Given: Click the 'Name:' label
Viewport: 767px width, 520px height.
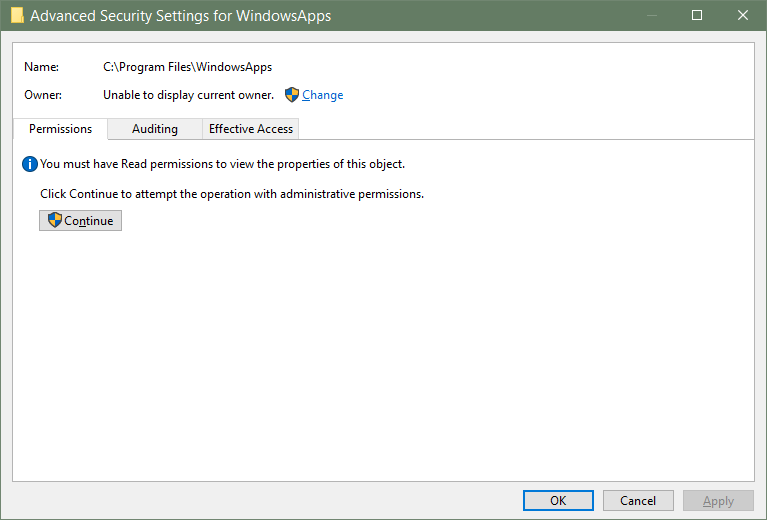Looking at the screenshot, I should 42,67.
